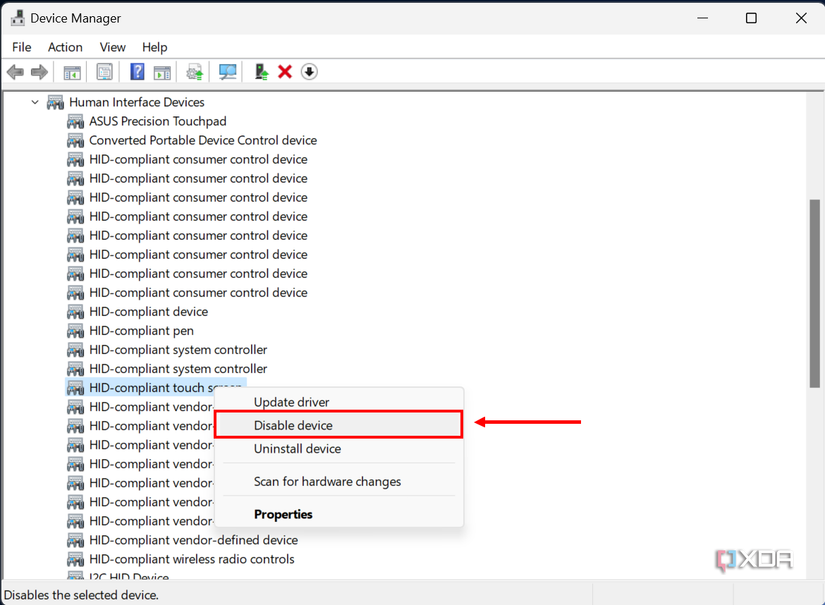Click the Show/Hide Action Pane toolbar icon

(x=162, y=72)
